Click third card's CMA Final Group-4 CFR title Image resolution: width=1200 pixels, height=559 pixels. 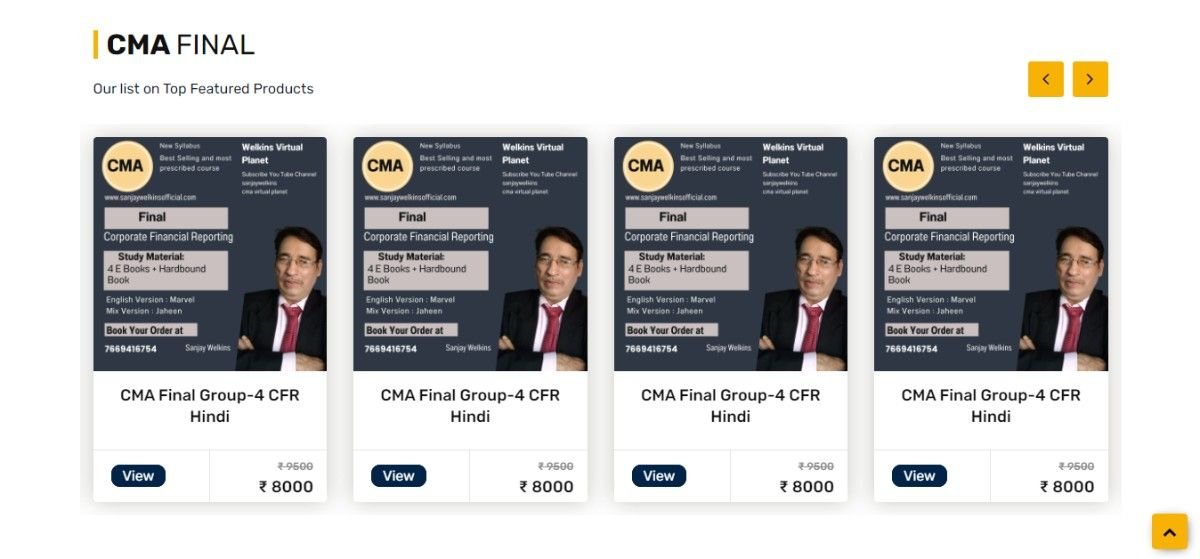click(x=731, y=405)
